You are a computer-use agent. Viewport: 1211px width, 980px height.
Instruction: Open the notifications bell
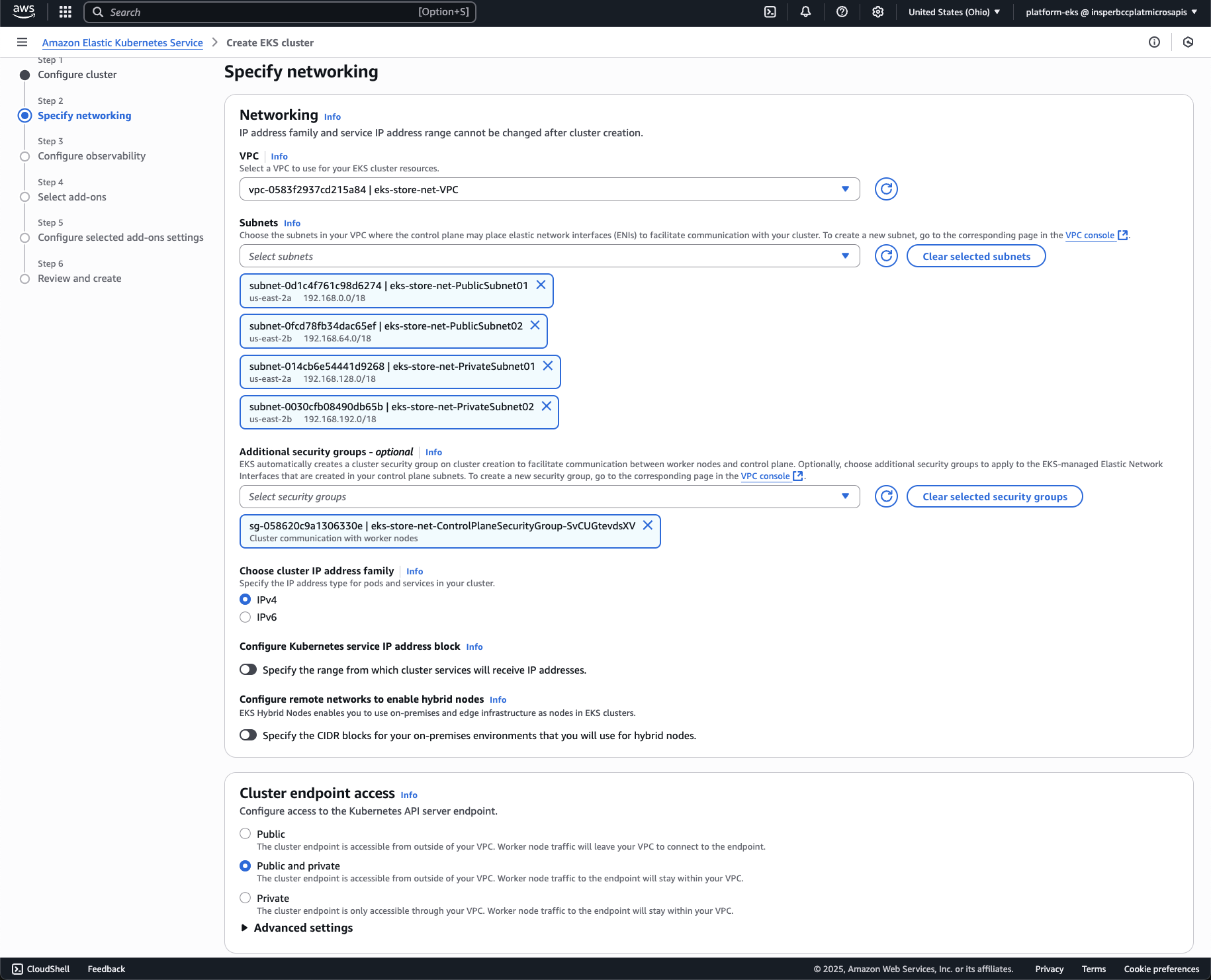805,12
